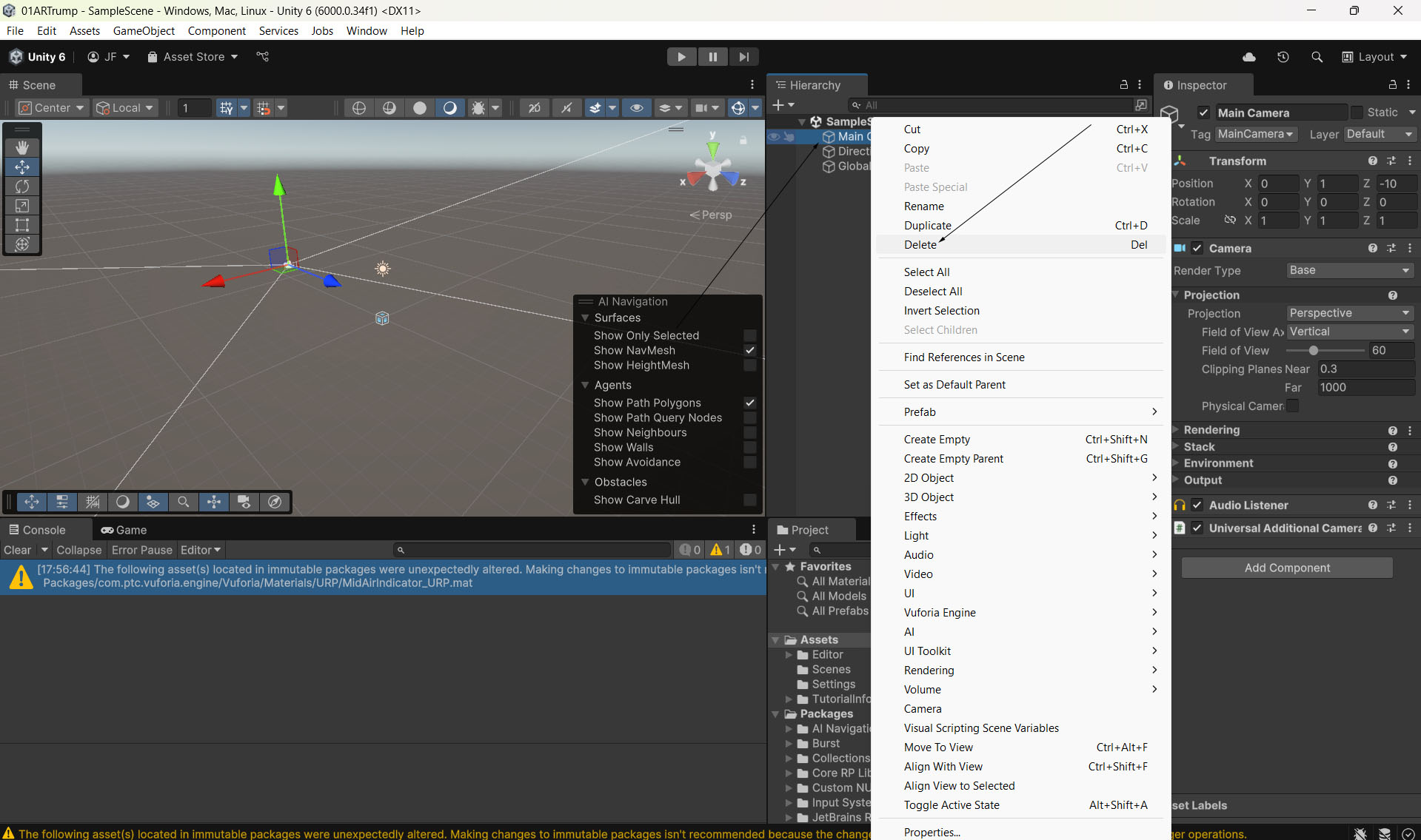Click the Add Component button
Viewport: 1421px width, 840px height.
point(1287,568)
